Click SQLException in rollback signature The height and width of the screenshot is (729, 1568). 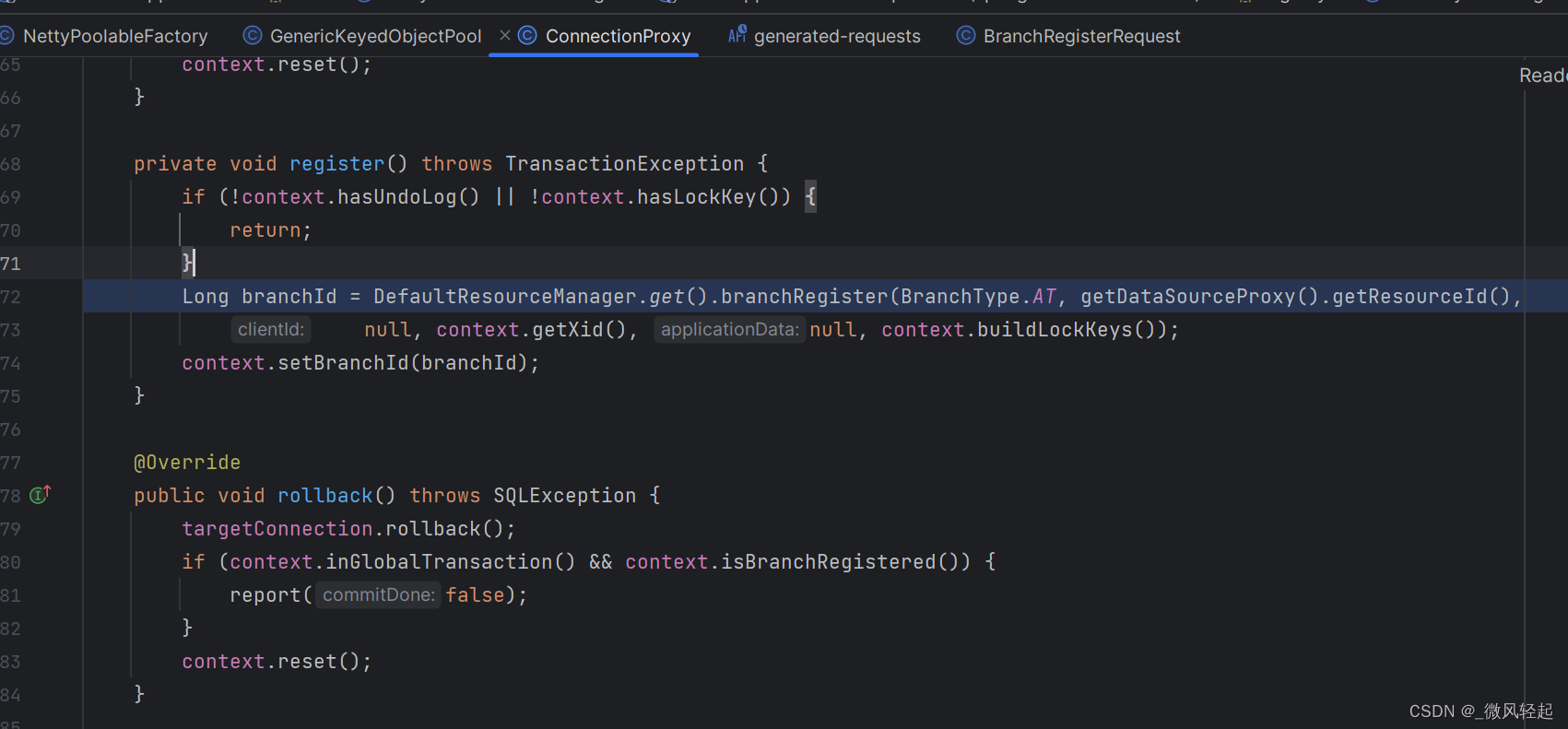(564, 496)
